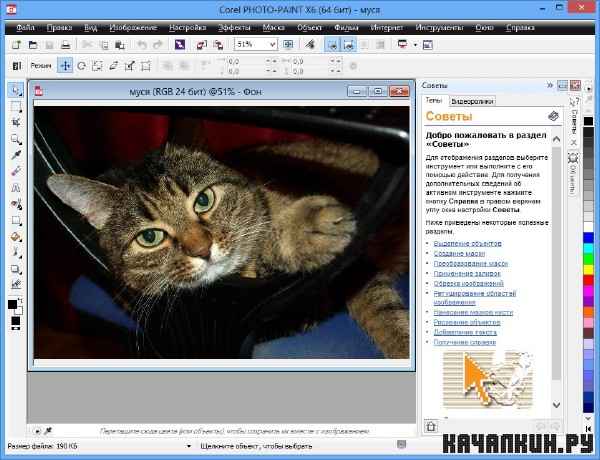Image resolution: width=600 pixels, height=460 pixels.
Task: Pick the green swatch in color palette
Action: coord(589,259)
